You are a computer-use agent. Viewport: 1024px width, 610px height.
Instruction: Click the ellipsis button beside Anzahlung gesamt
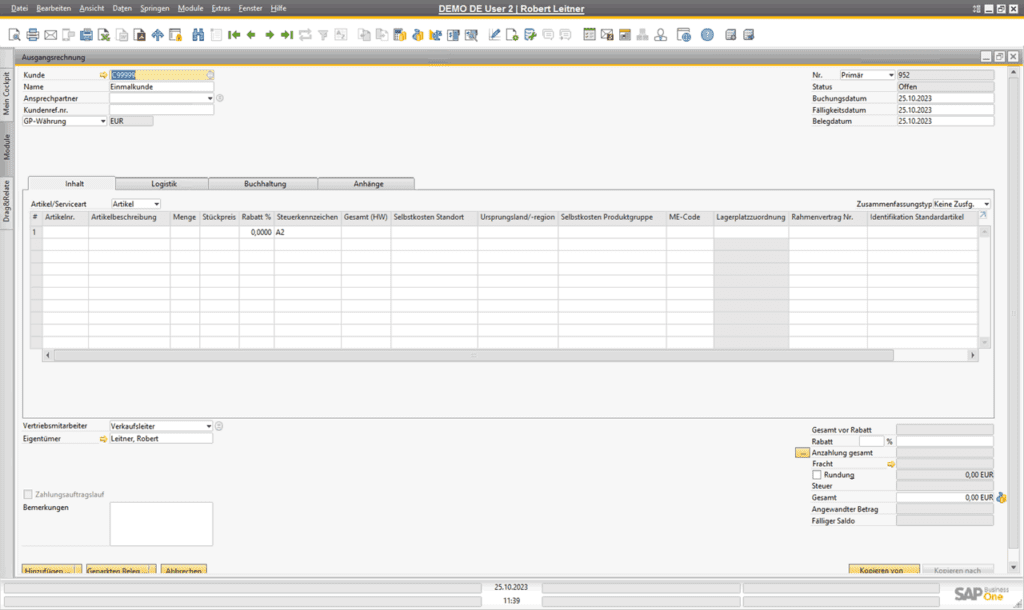pos(801,453)
